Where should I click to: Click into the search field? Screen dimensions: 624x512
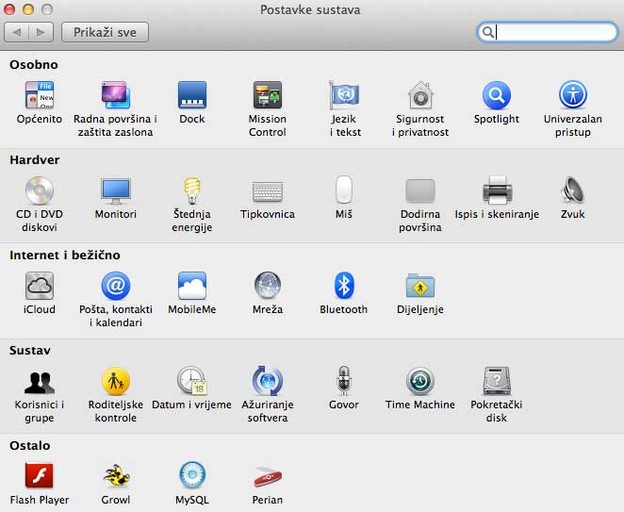555,32
